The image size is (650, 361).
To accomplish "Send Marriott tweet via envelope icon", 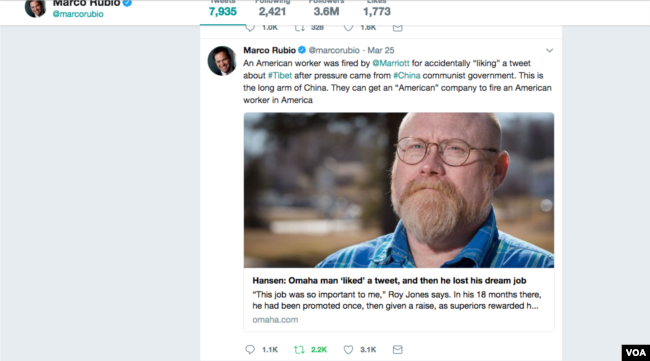I will 398,349.
